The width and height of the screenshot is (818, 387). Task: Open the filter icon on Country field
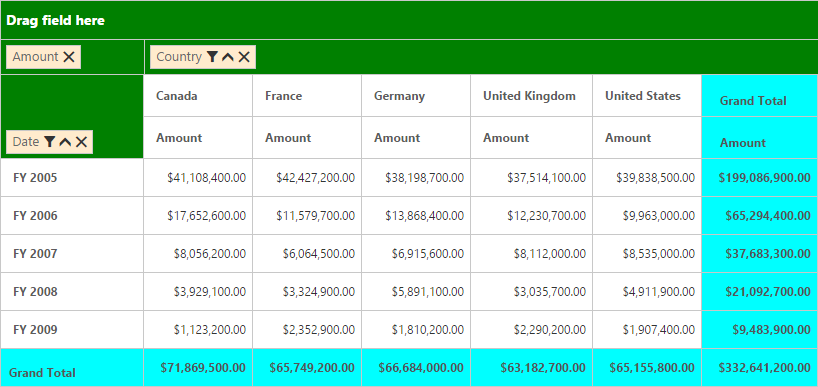pyautogui.click(x=212, y=57)
